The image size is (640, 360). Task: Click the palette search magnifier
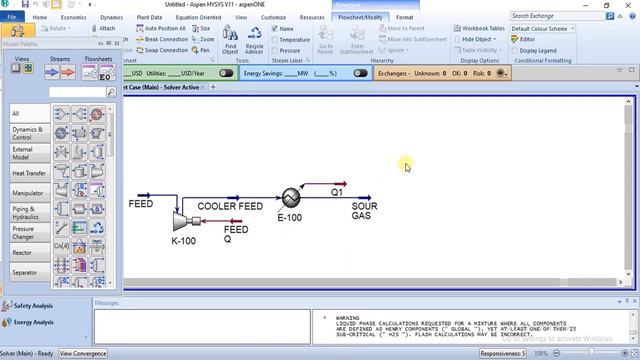[111, 92]
